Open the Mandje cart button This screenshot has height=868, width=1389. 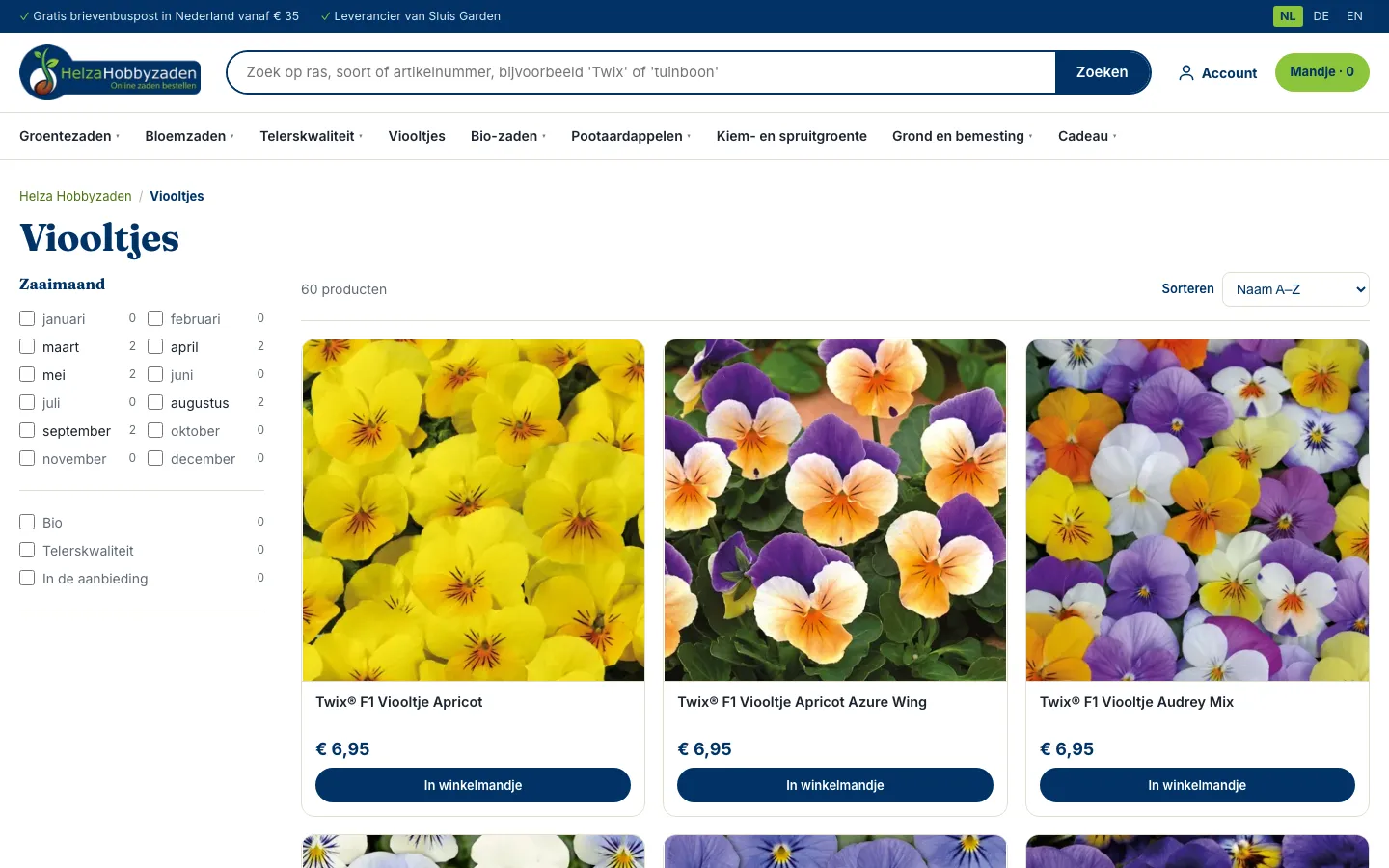coord(1321,72)
